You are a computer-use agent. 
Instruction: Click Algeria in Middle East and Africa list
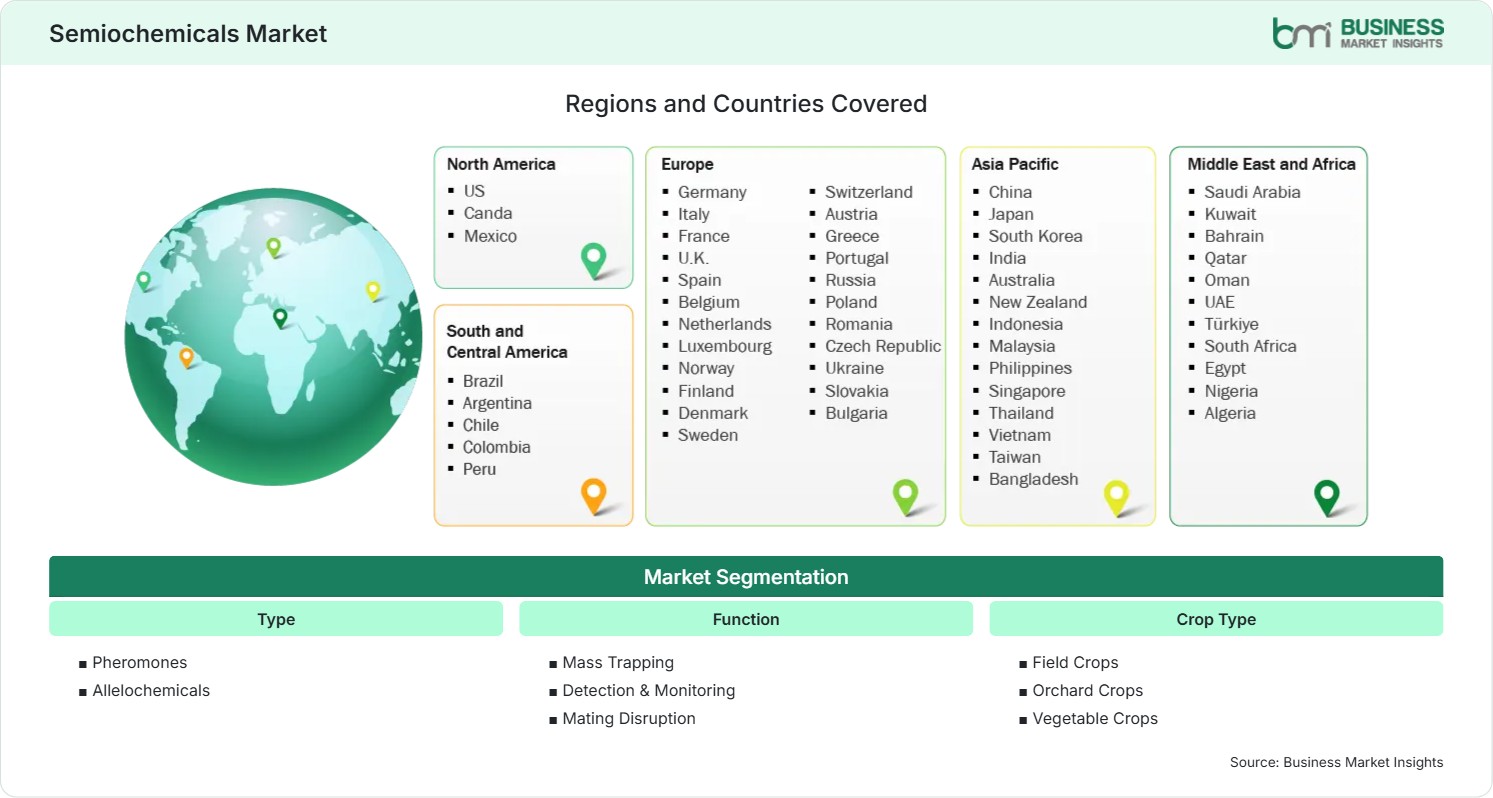(1230, 413)
